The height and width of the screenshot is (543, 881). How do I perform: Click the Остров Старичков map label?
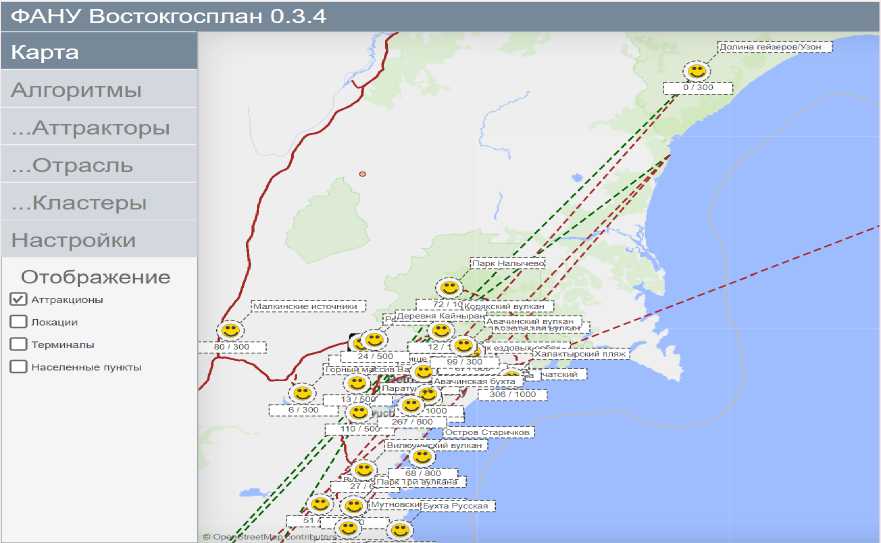489,432
